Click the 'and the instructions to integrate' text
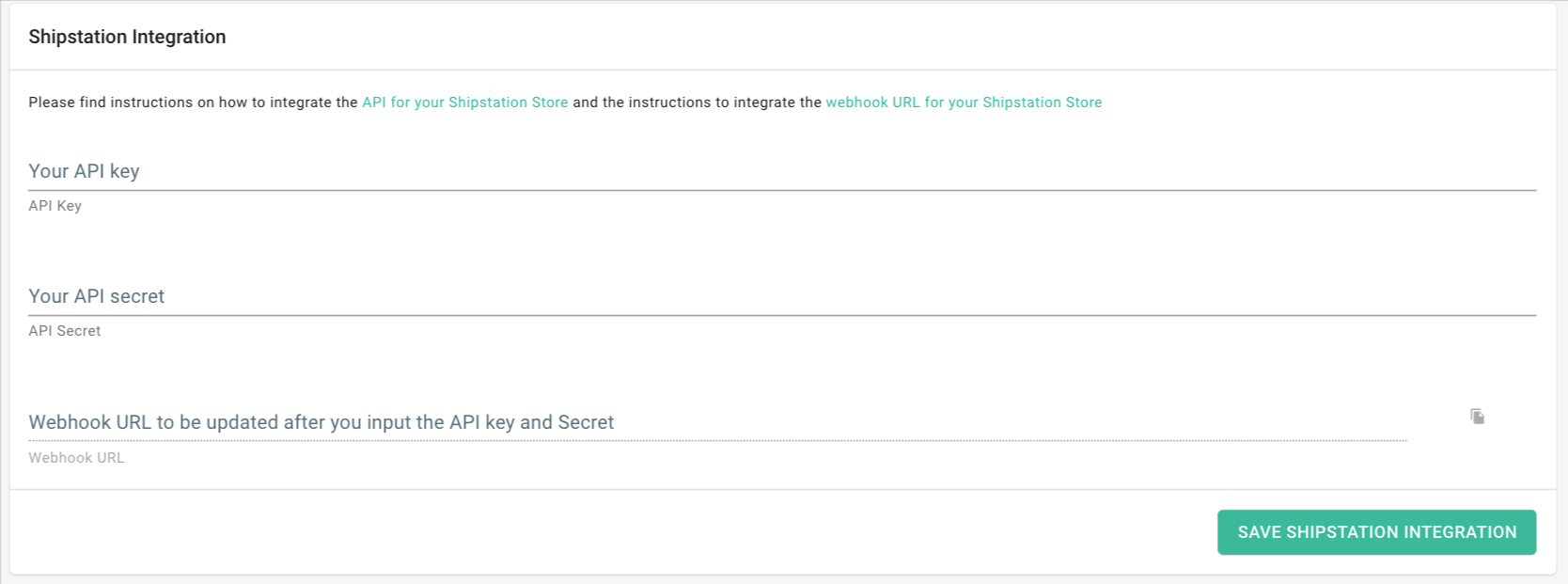 tap(697, 103)
